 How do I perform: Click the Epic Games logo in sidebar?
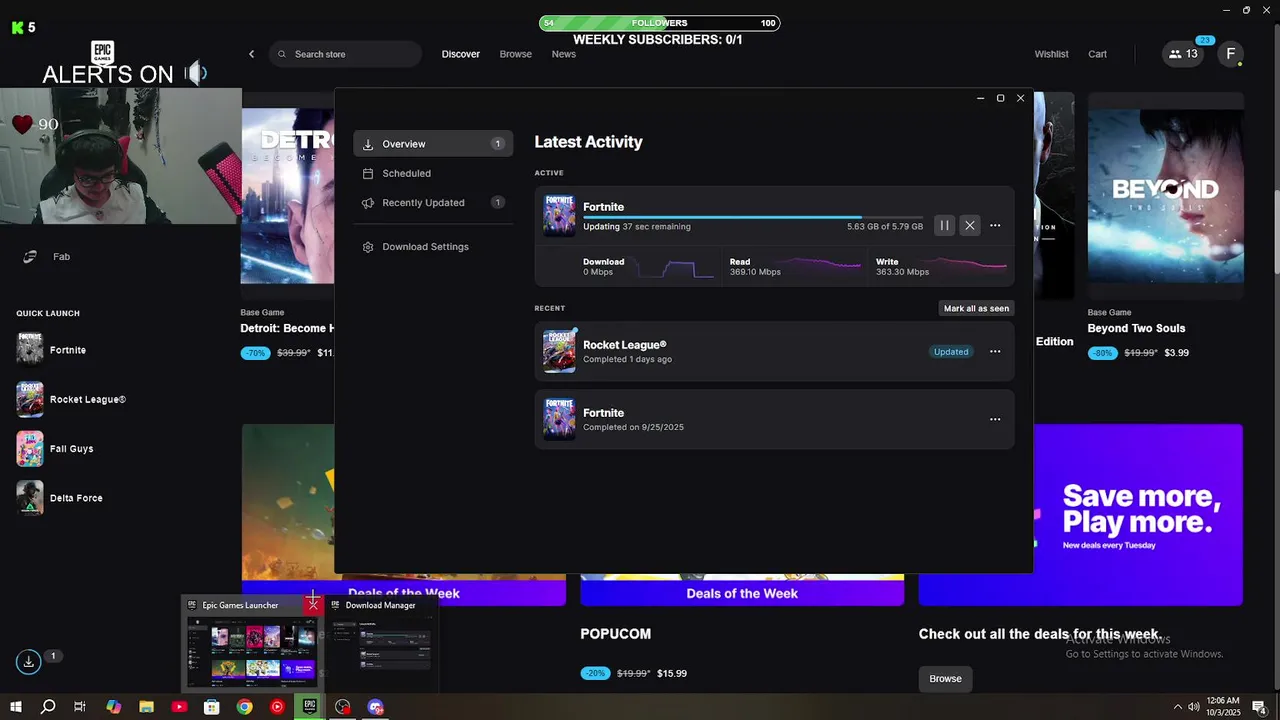[x=102, y=52]
